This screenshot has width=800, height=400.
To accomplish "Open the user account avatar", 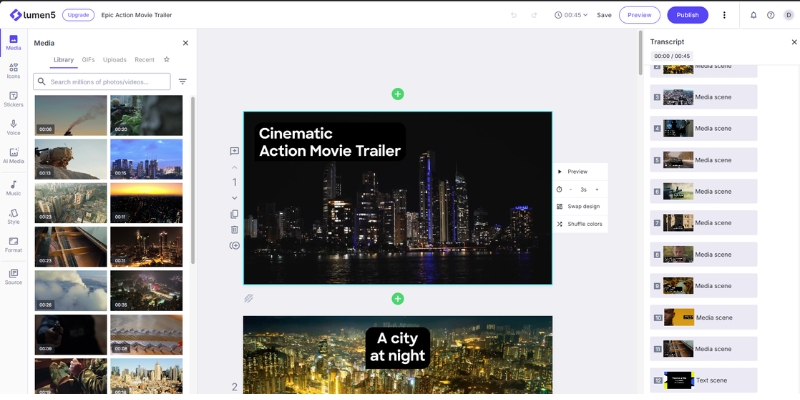I will pos(789,15).
